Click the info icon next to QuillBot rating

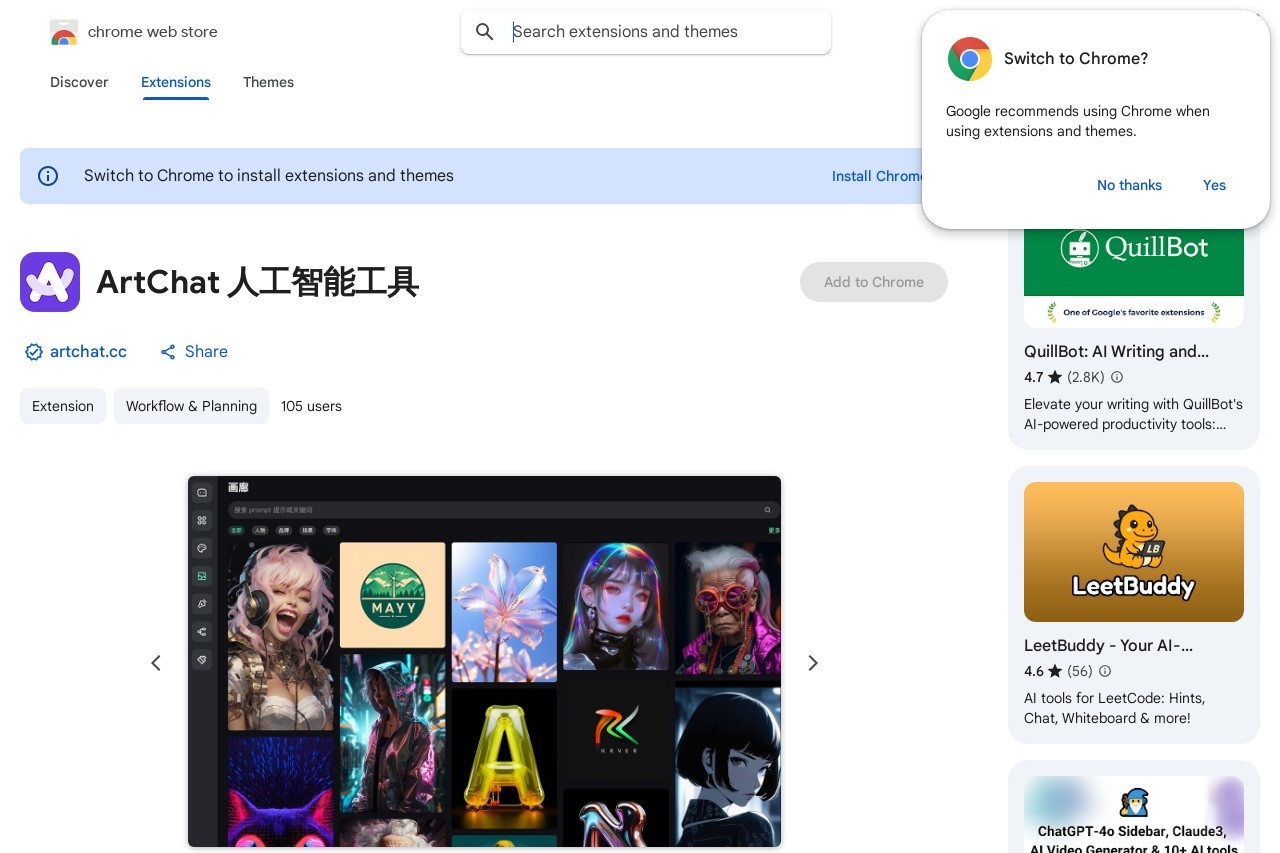[1117, 377]
